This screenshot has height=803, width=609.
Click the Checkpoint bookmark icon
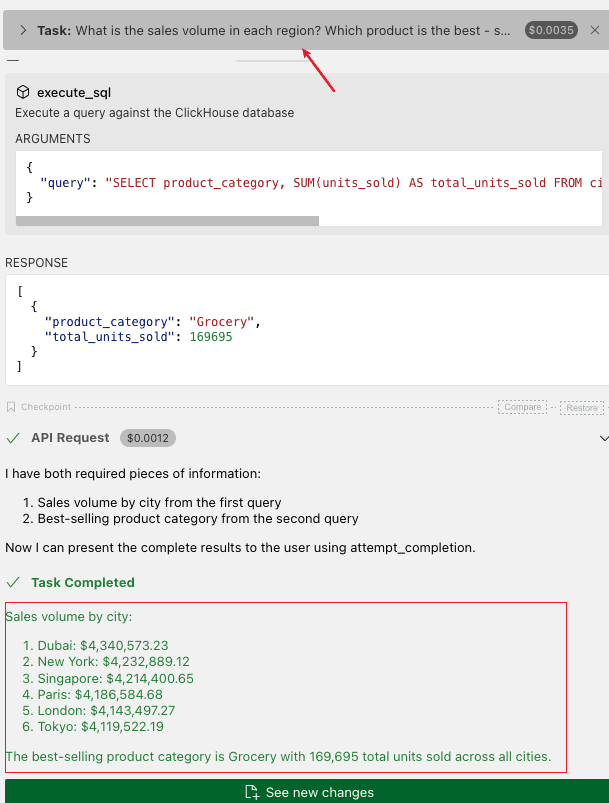coord(11,407)
